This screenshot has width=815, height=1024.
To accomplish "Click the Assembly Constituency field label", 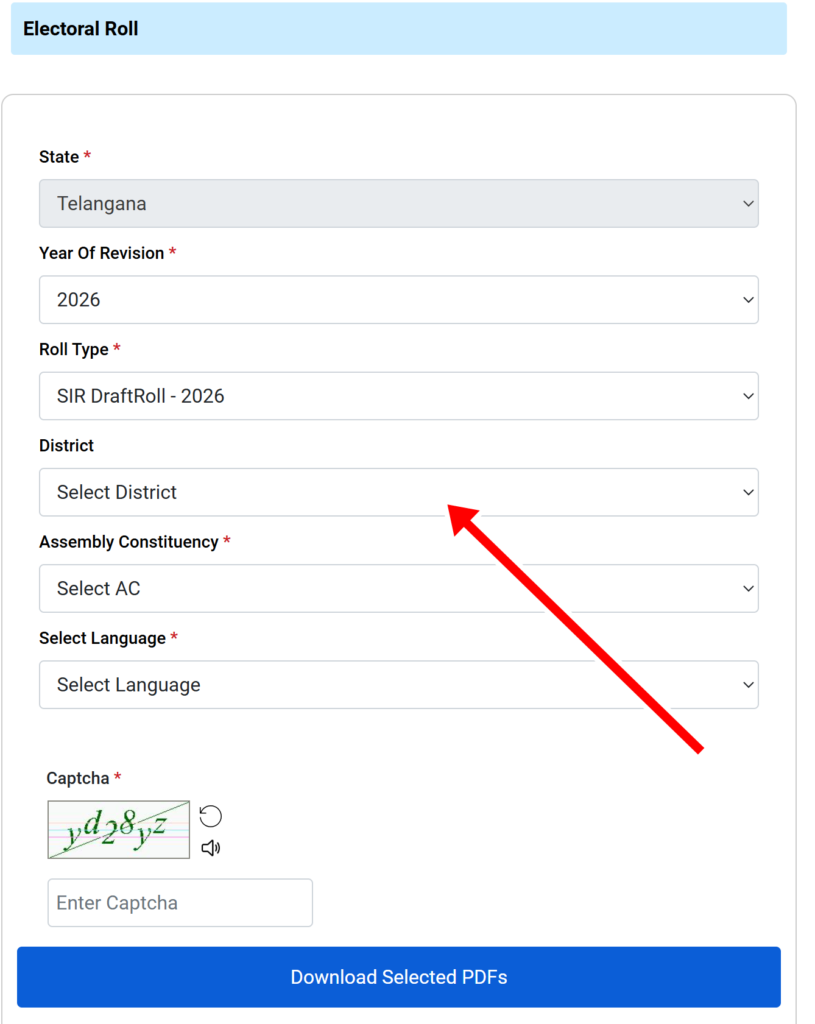I will pos(129,542).
